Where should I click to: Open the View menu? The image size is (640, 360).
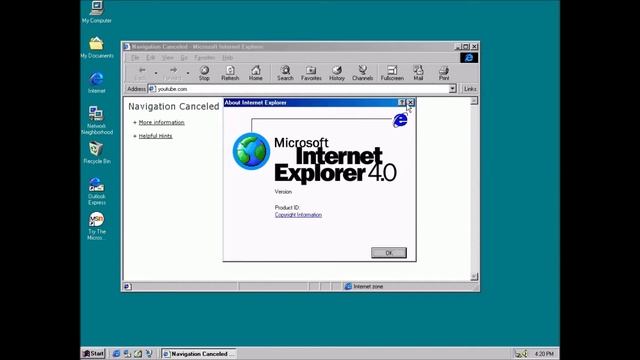pyautogui.click(x=168, y=58)
